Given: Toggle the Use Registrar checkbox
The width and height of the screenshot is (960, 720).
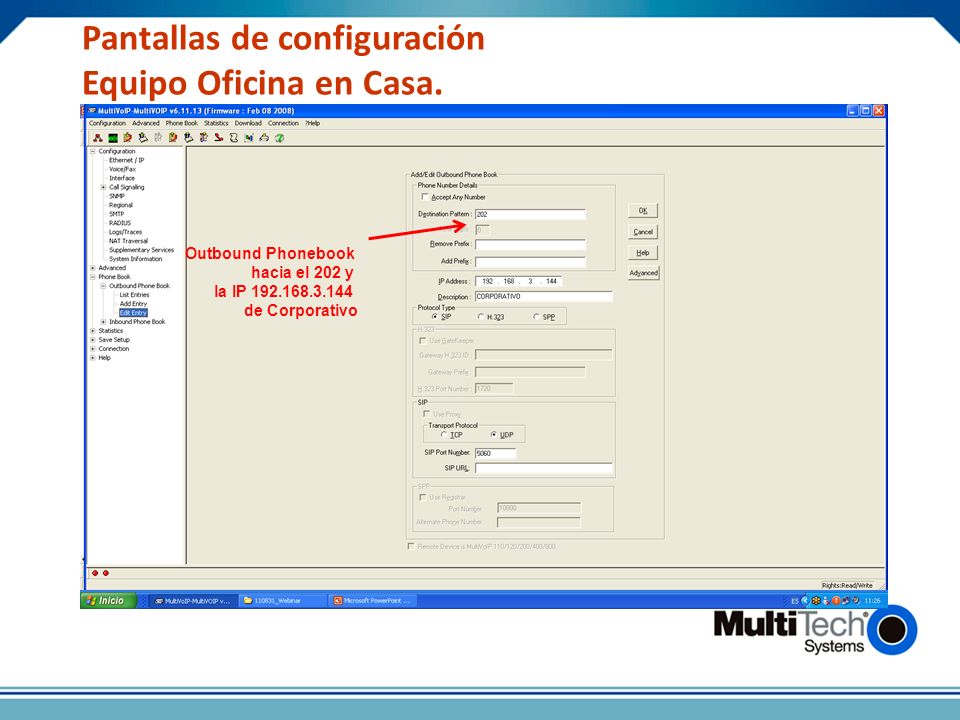Looking at the screenshot, I should pyautogui.click(x=422, y=497).
